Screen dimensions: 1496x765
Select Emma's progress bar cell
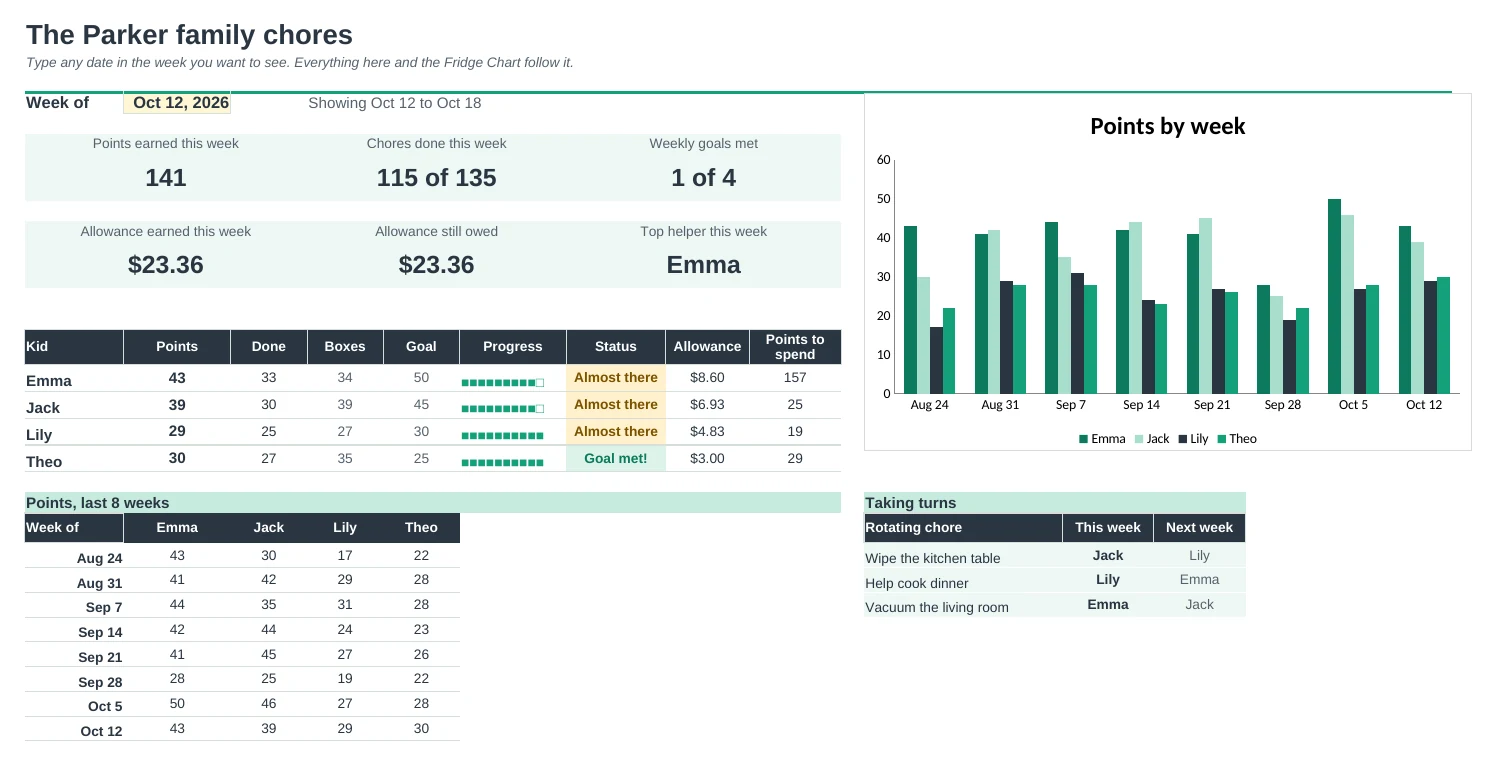[x=512, y=379]
